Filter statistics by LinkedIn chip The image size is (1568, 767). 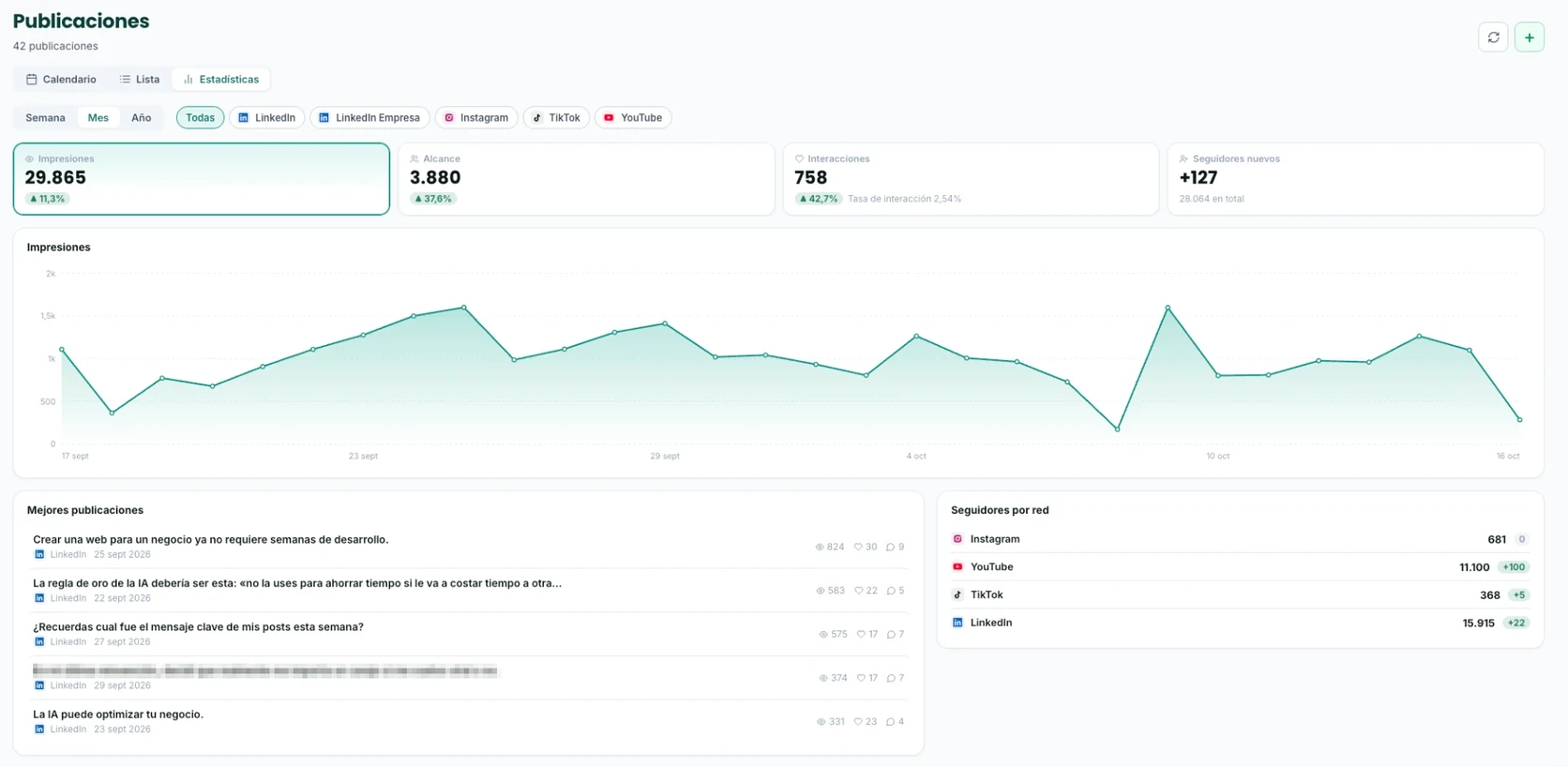pos(266,118)
